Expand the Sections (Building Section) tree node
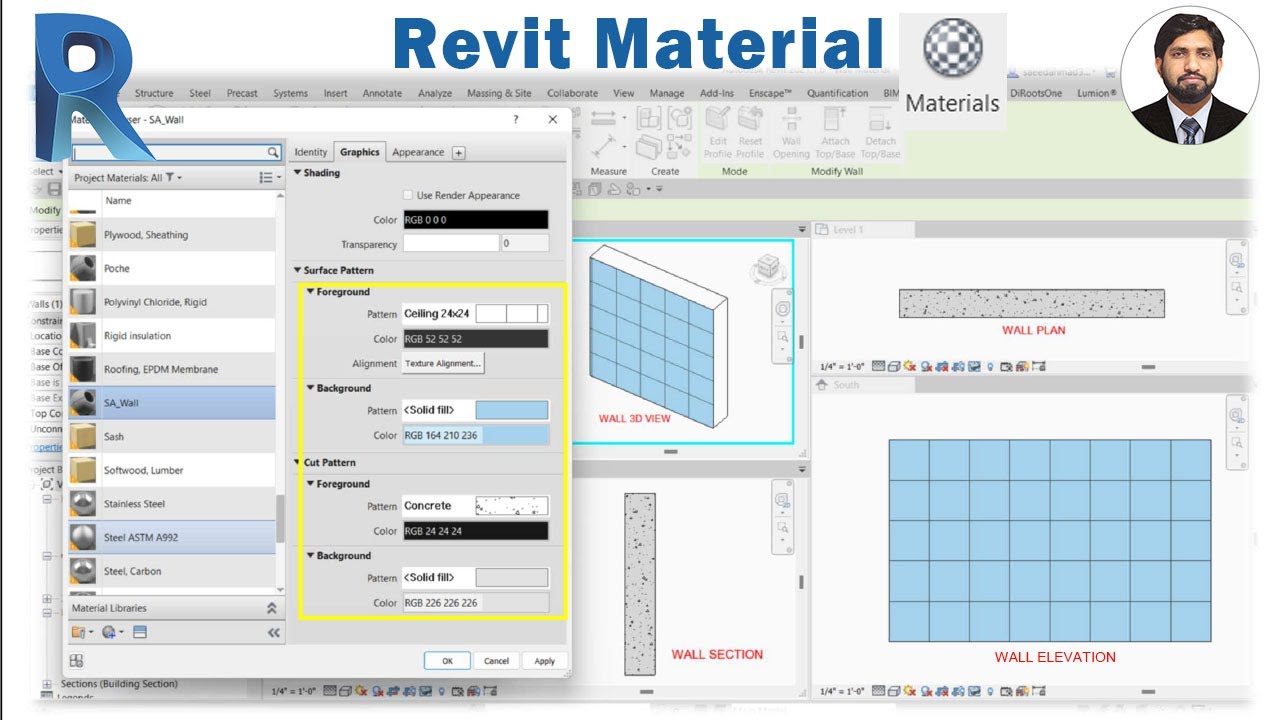The image size is (1280, 720). [47, 684]
